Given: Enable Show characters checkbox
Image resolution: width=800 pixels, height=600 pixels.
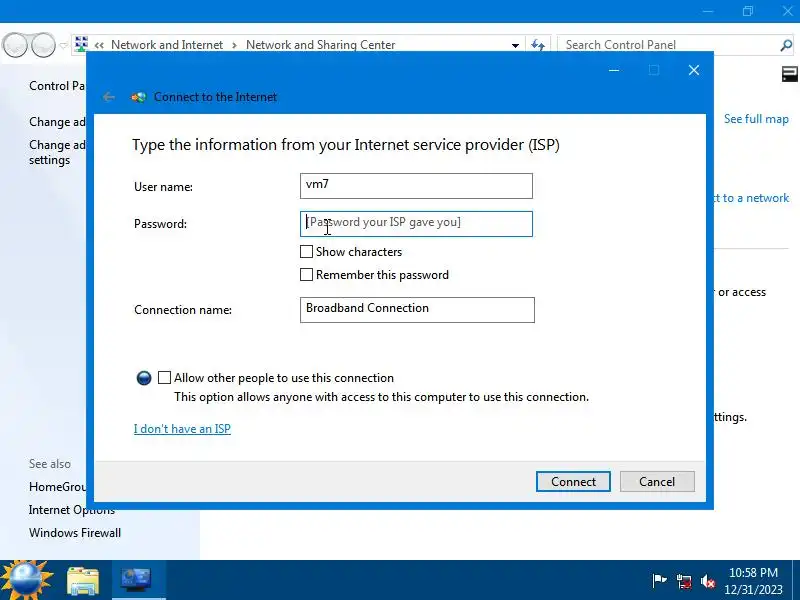Looking at the screenshot, I should pyautogui.click(x=306, y=252).
